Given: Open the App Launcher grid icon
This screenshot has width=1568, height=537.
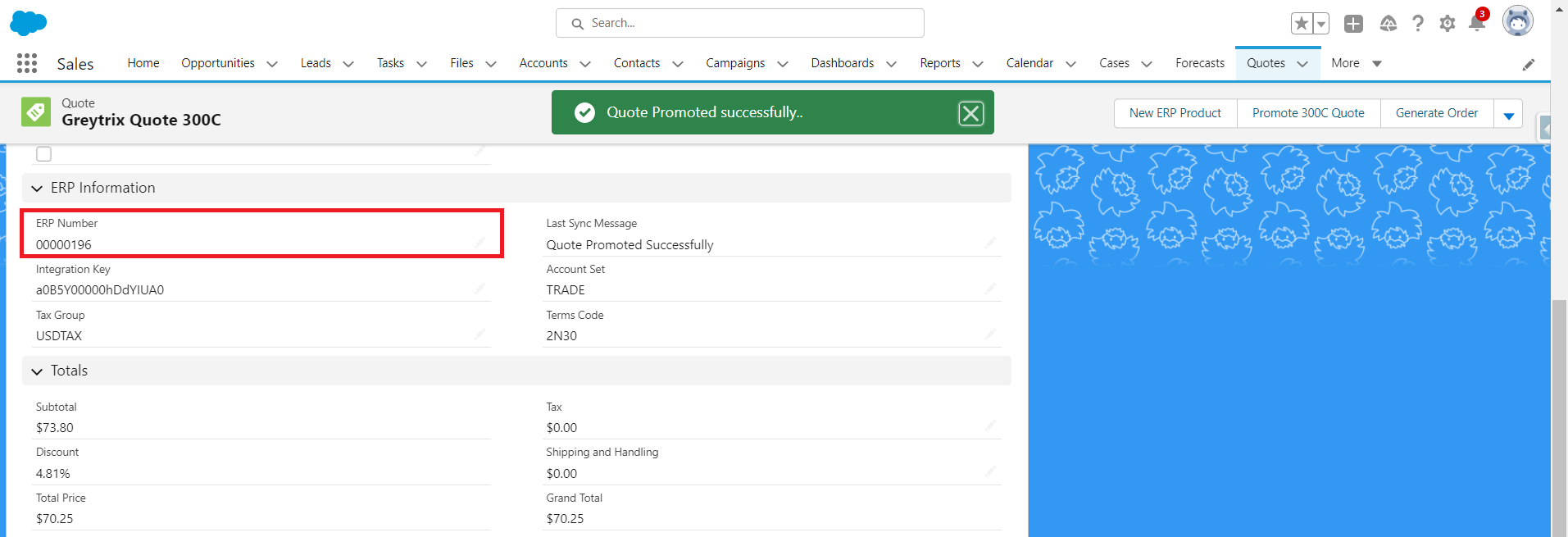Looking at the screenshot, I should [x=27, y=63].
